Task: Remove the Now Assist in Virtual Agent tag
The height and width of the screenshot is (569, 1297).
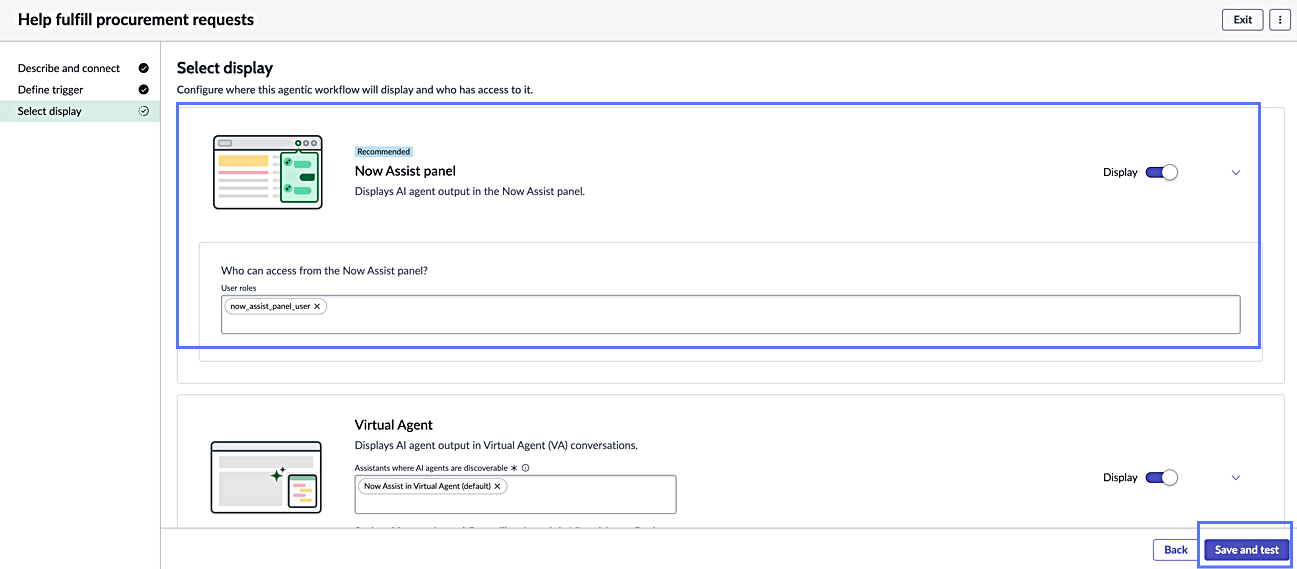Action: click(x=497, y=486)
